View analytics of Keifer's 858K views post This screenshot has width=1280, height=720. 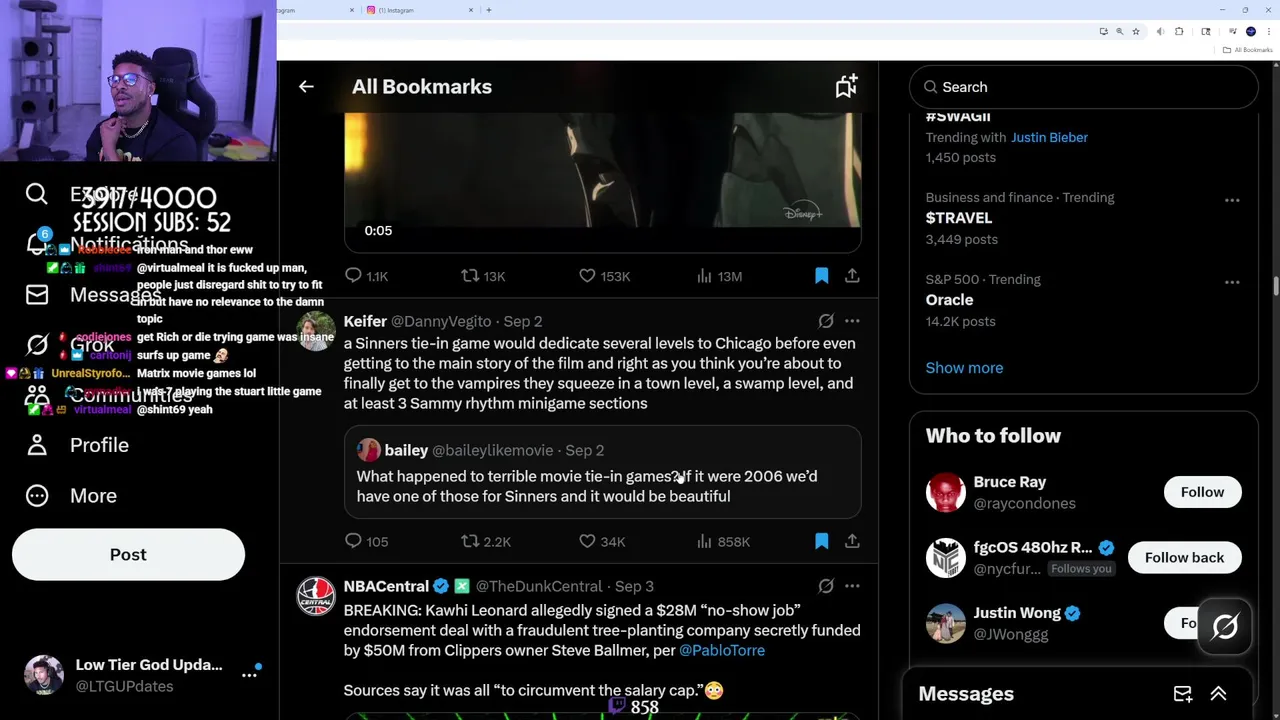[723, 541]
